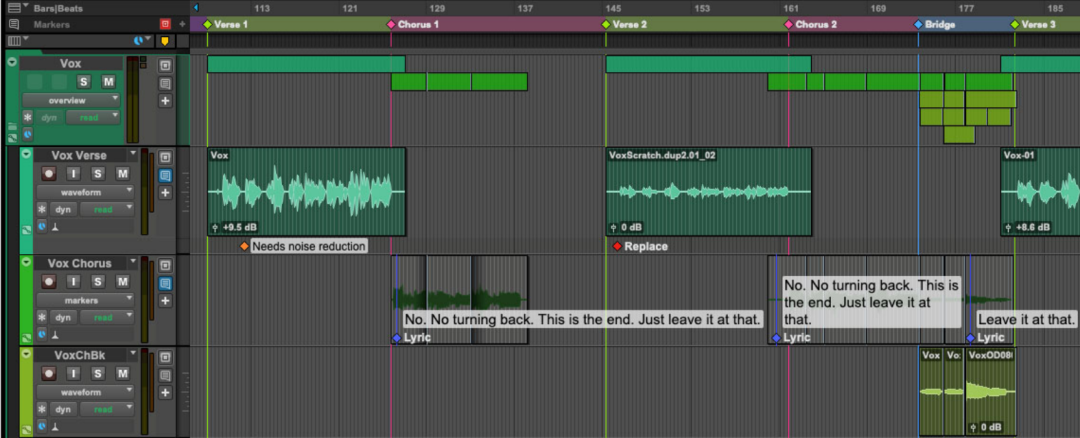The width and height of the screenshot is (1080, 438).
Task: Collapse the Vox folder track
Action: pyautogui.click(x=12, y=62)
